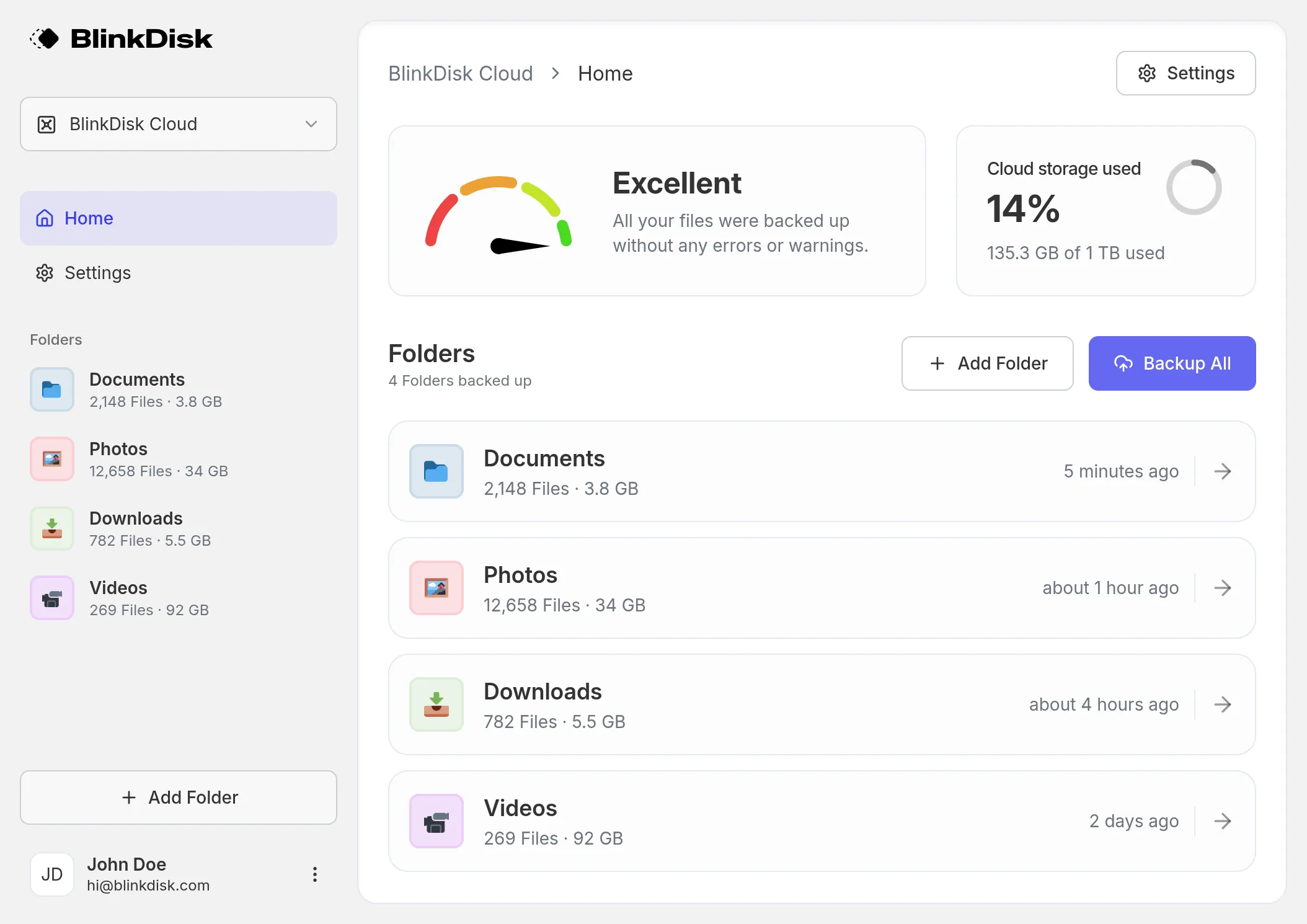The image size is (1307, 924).
Task: Click the Backup All button
Action: point(1171,363)
